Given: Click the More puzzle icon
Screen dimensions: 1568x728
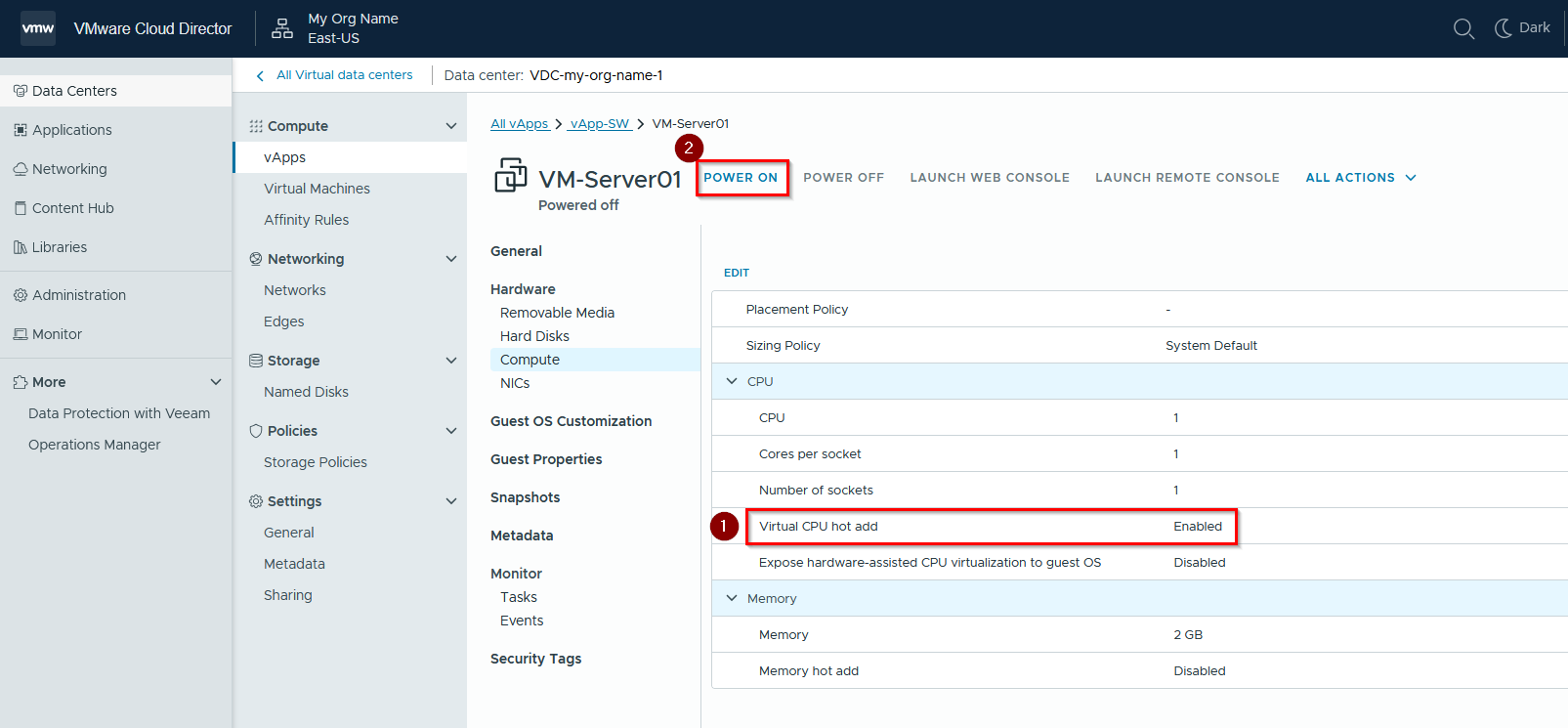Looking at the screenshot, I should [21, 382].
